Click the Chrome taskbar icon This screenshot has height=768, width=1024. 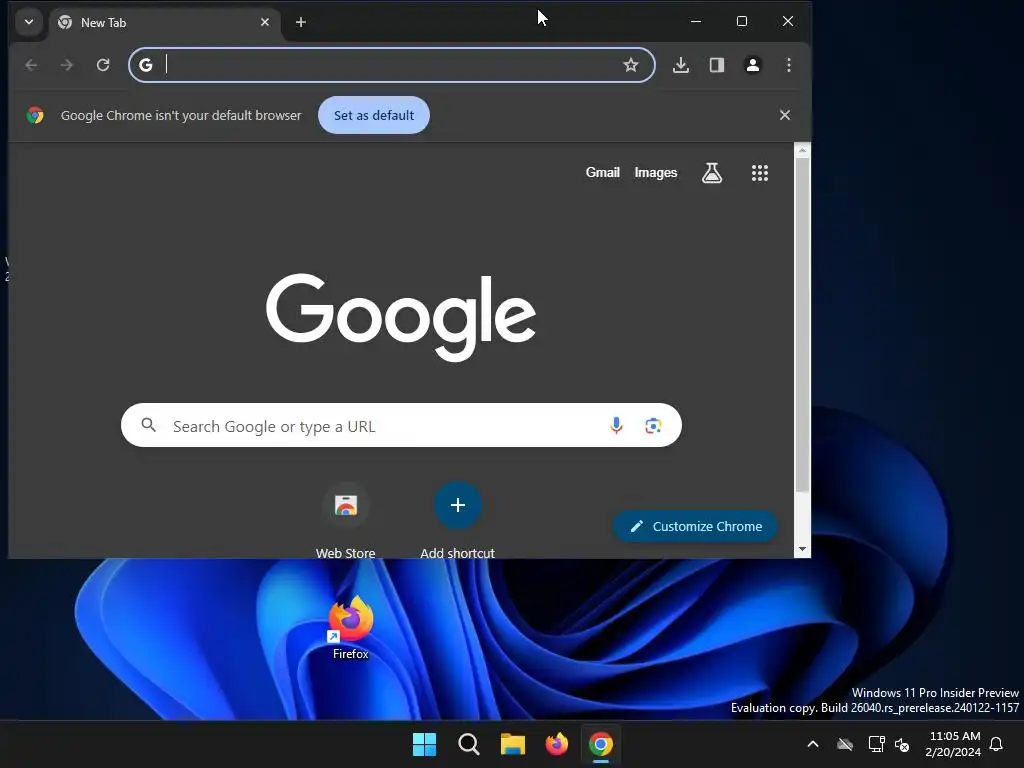(x=601, y=744)
